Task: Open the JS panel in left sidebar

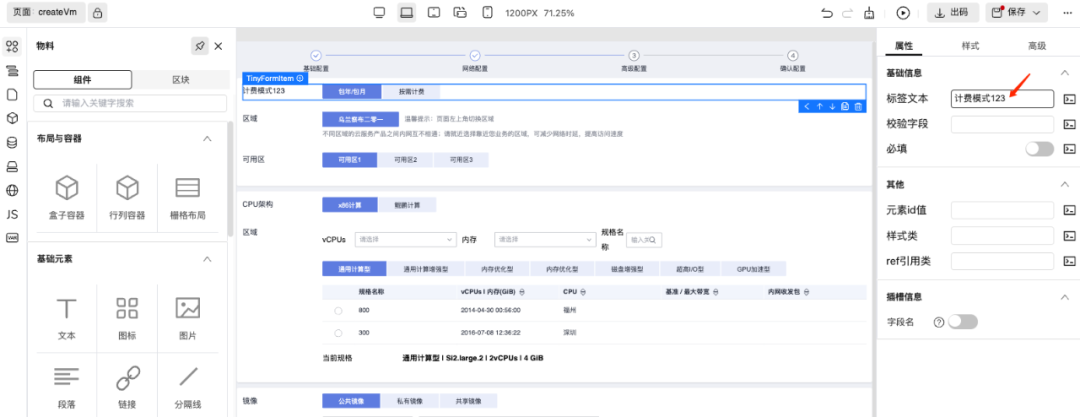Action: coord(12,214)
